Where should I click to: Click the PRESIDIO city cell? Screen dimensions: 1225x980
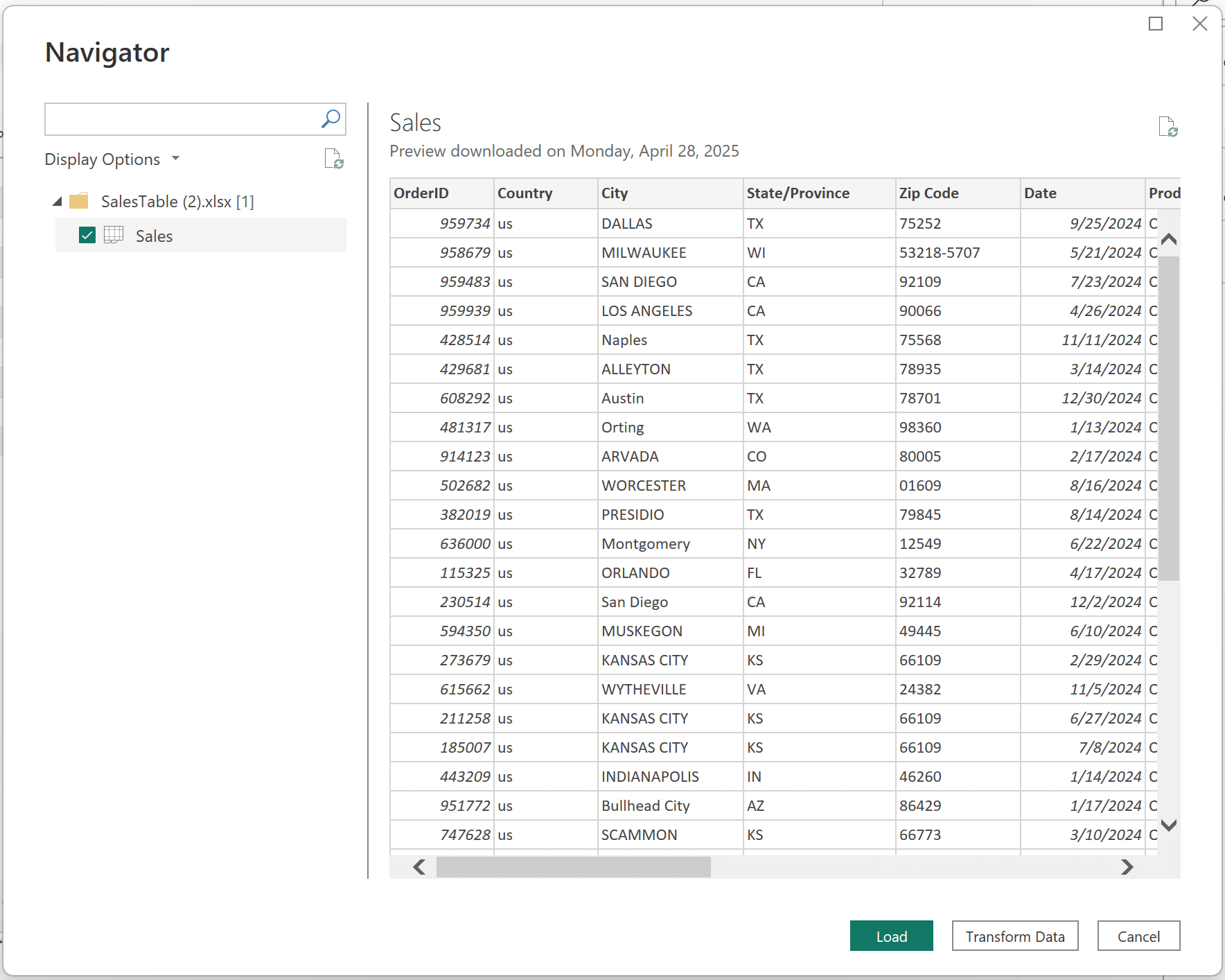point(671,515)
